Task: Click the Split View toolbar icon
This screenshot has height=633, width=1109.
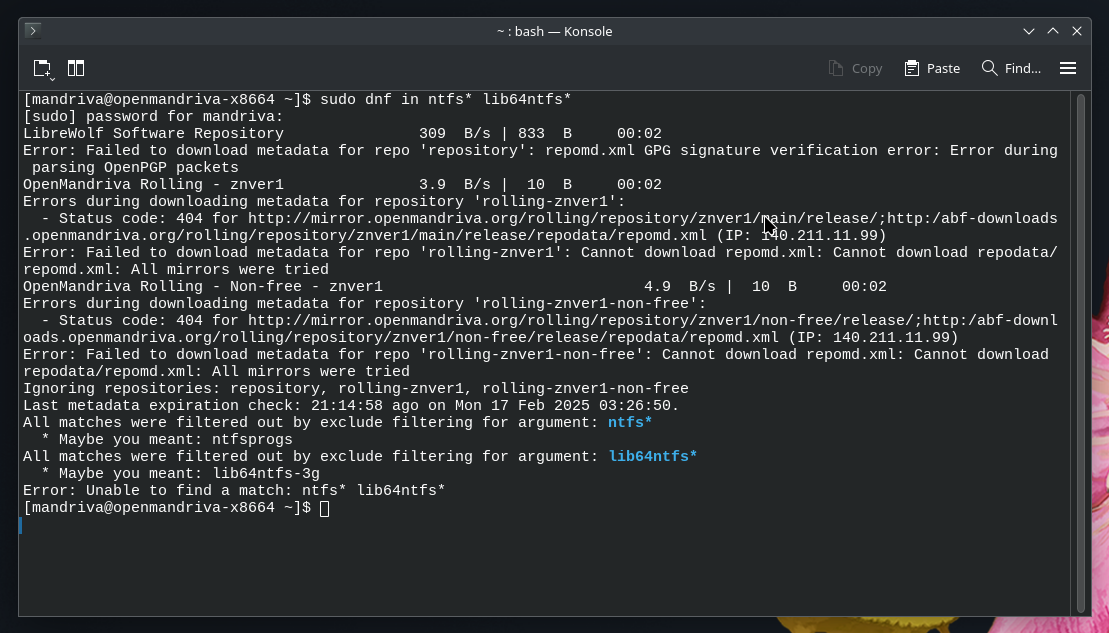Action: [x=76, y=68]
